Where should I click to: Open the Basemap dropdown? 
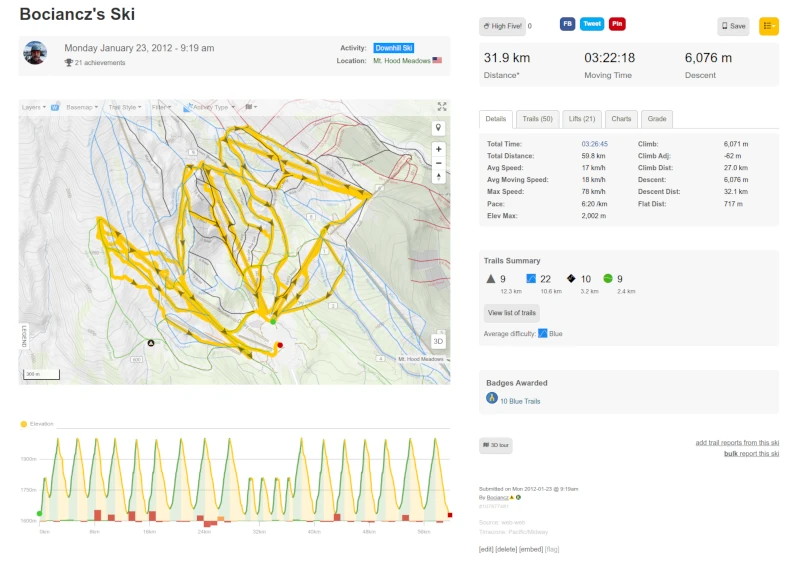[x=82, y=107]
